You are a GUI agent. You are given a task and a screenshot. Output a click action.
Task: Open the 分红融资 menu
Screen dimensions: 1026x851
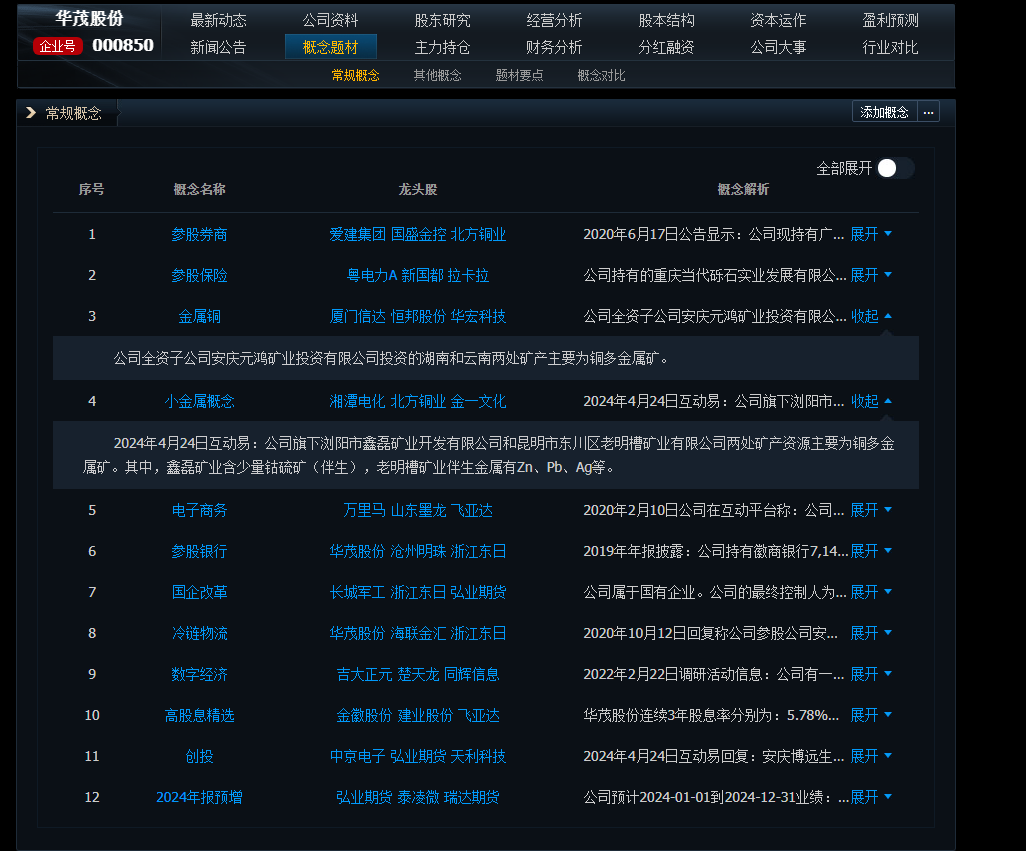click(666, 47)
